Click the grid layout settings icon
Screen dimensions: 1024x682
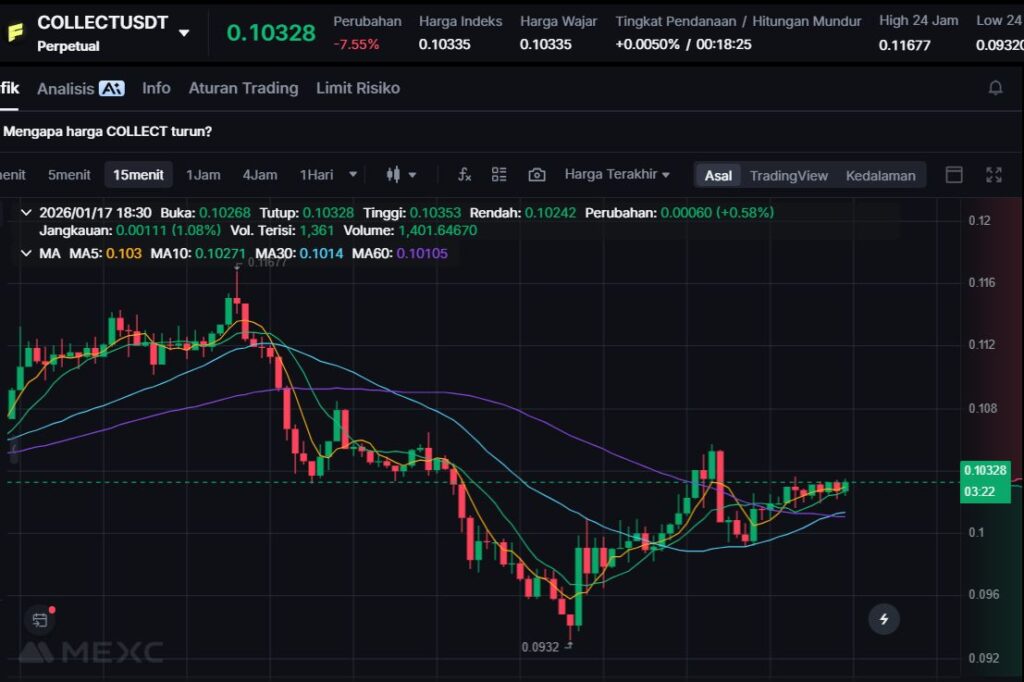[499, 175]
